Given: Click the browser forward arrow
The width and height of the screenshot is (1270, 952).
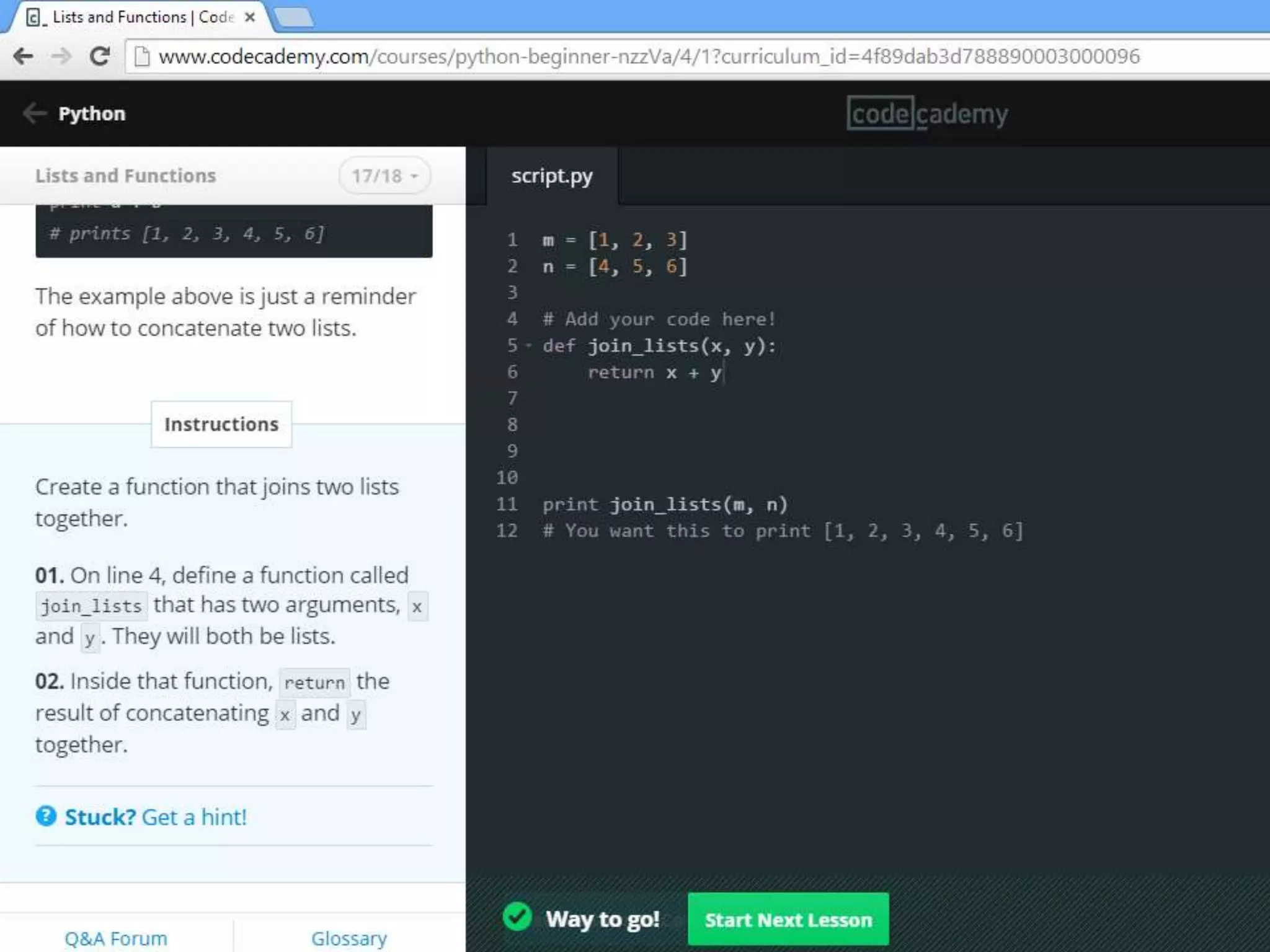Looking at the screenshot, I should pyautogui.click(x=61, y=56).
